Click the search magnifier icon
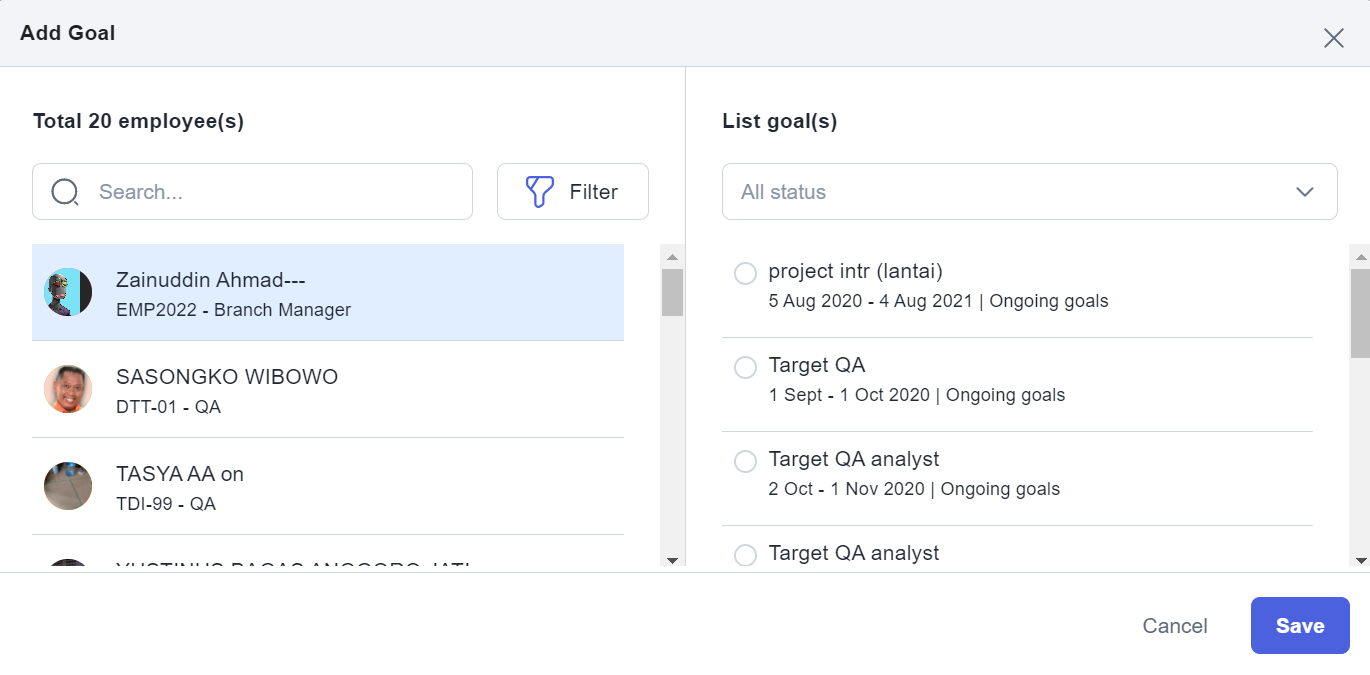 tap(65, 192)
